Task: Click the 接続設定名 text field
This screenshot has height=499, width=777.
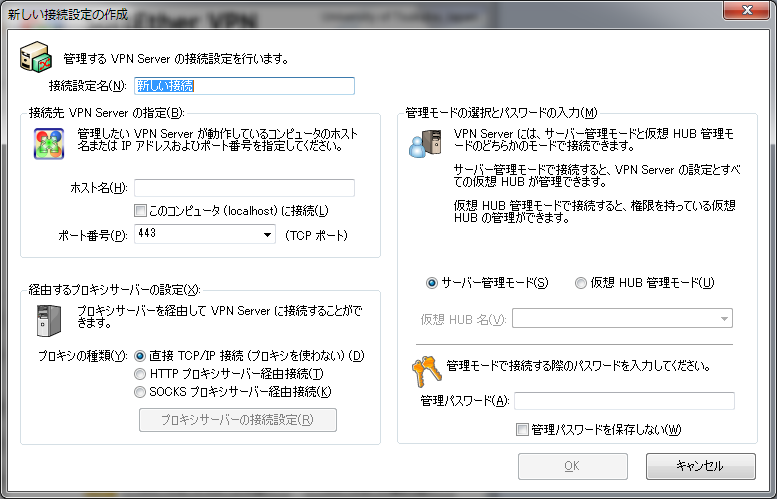Action: tap(244, 86)
